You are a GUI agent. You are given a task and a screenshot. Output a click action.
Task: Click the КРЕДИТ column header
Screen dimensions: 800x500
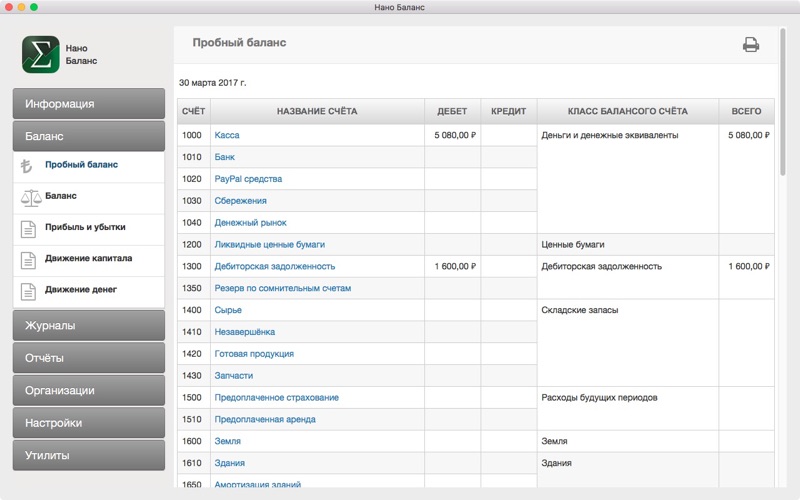click(x=509, y=111)
